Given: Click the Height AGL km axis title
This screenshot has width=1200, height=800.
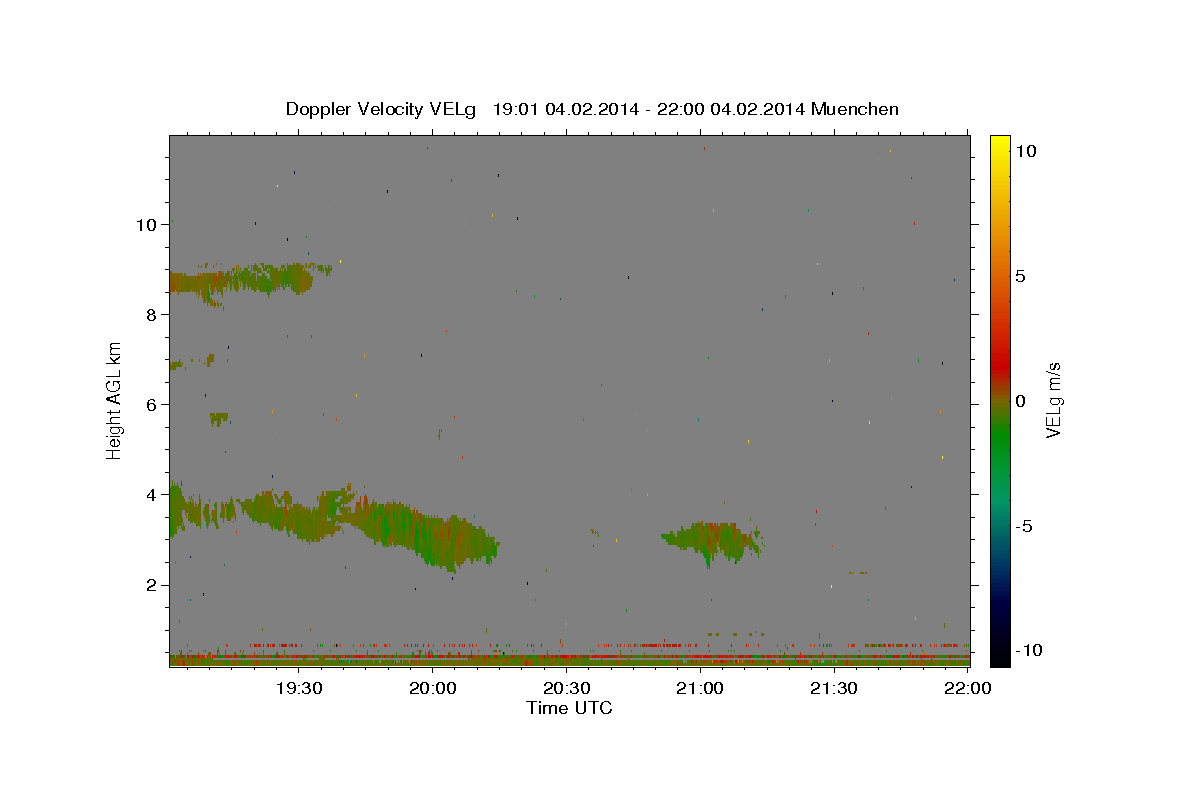Looking at the screenshot, I should pos(115,400).
